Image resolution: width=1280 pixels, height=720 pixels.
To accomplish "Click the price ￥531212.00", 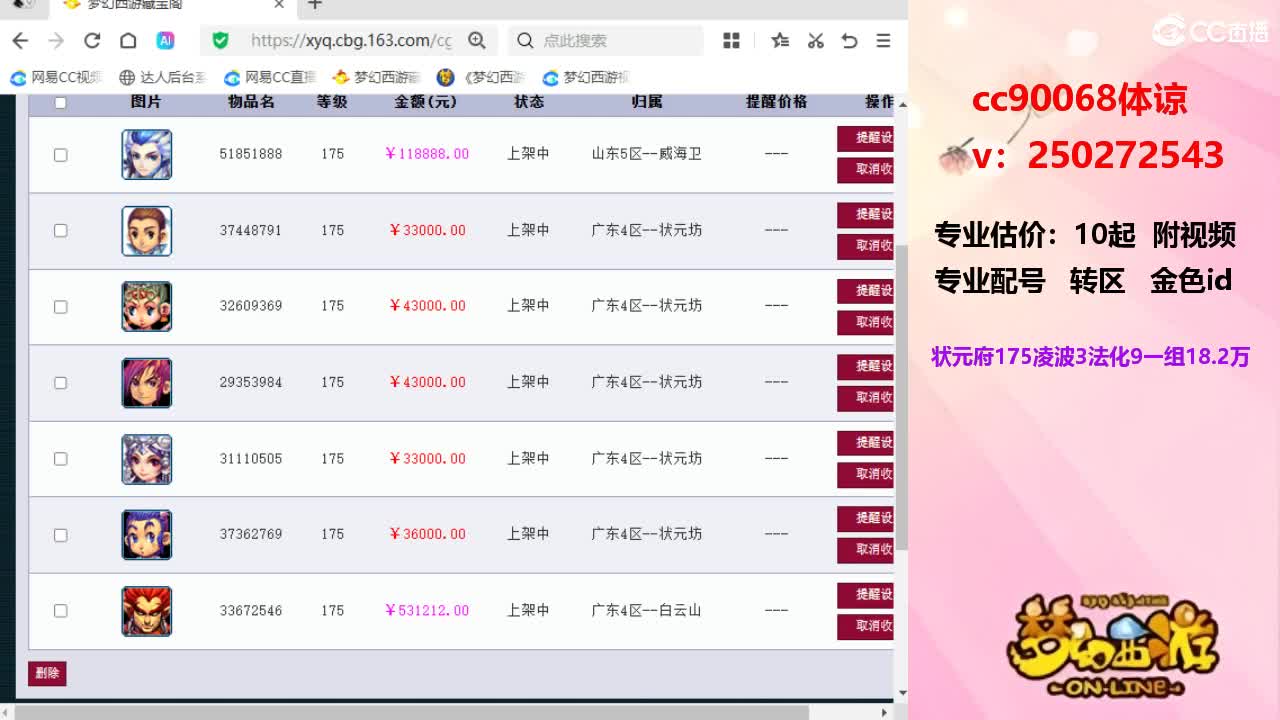I will (x=427, y=610).
